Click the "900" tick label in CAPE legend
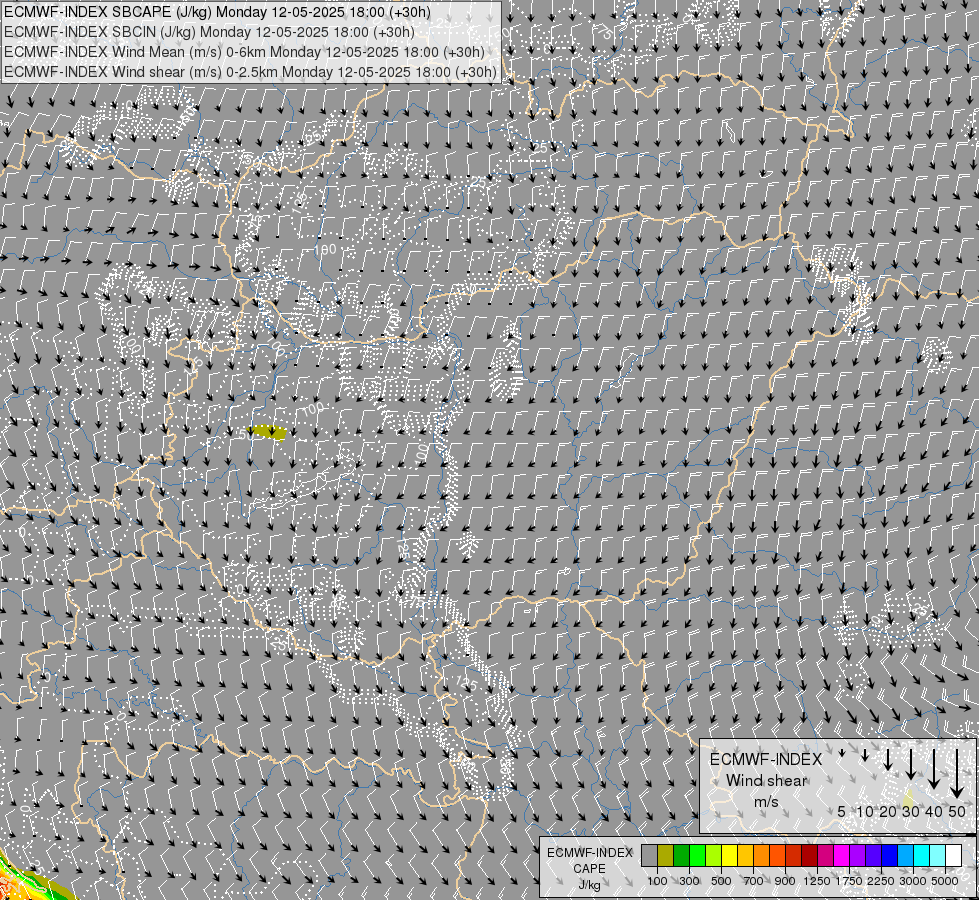Viewport: 979px width, 900px height. [785, 881]
